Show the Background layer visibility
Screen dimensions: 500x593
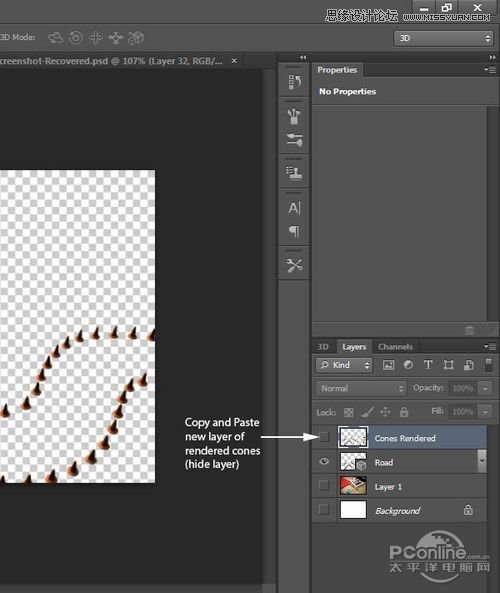point(324,509)
